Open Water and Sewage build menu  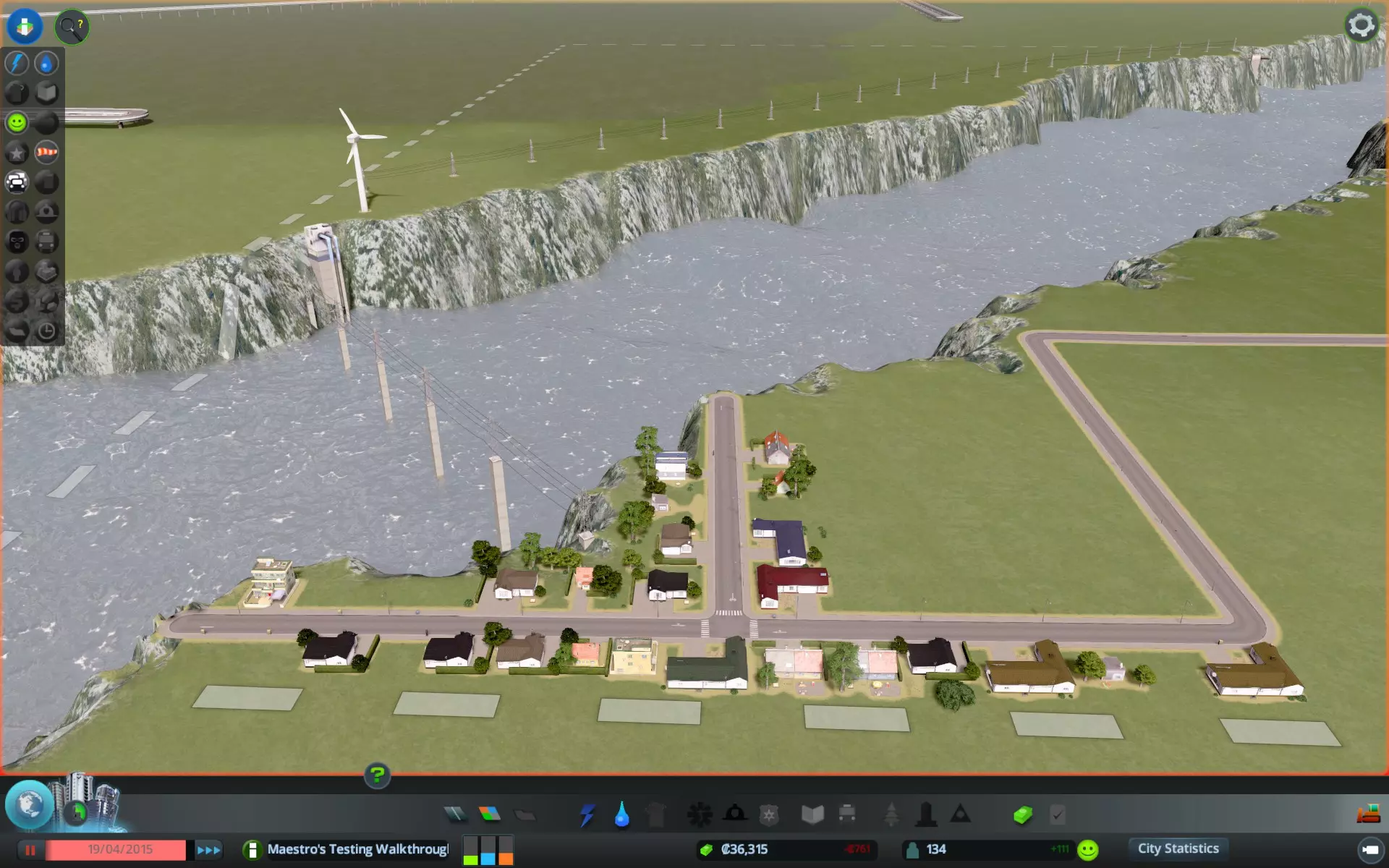tap(621, 815)
